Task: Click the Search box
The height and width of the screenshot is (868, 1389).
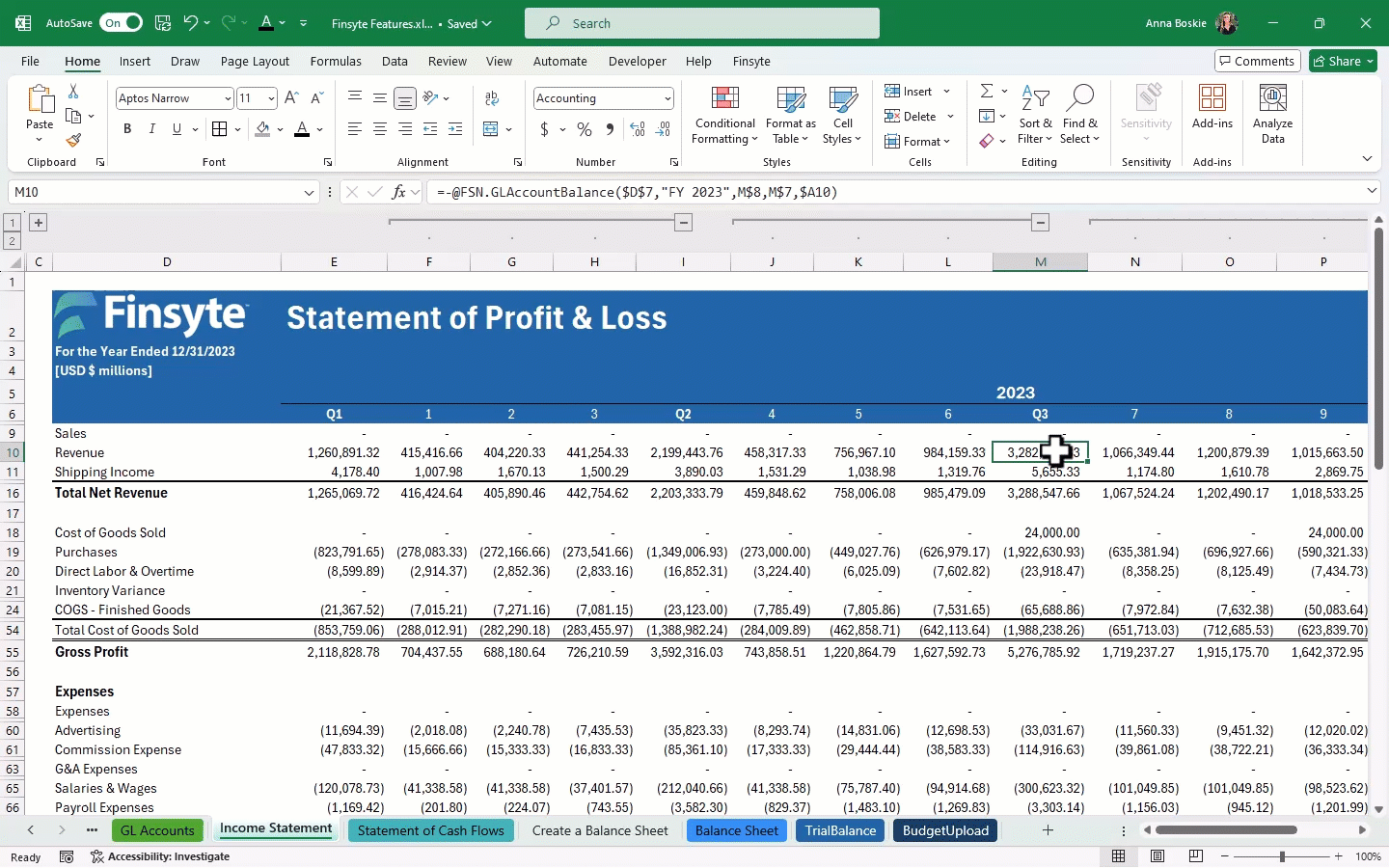Action: click(x=702, y=23)
